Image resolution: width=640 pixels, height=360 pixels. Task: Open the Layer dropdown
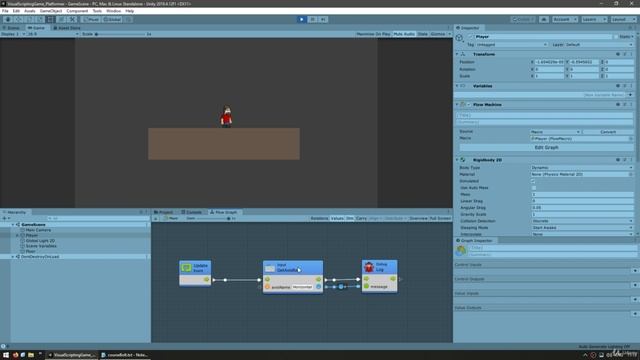599,44
